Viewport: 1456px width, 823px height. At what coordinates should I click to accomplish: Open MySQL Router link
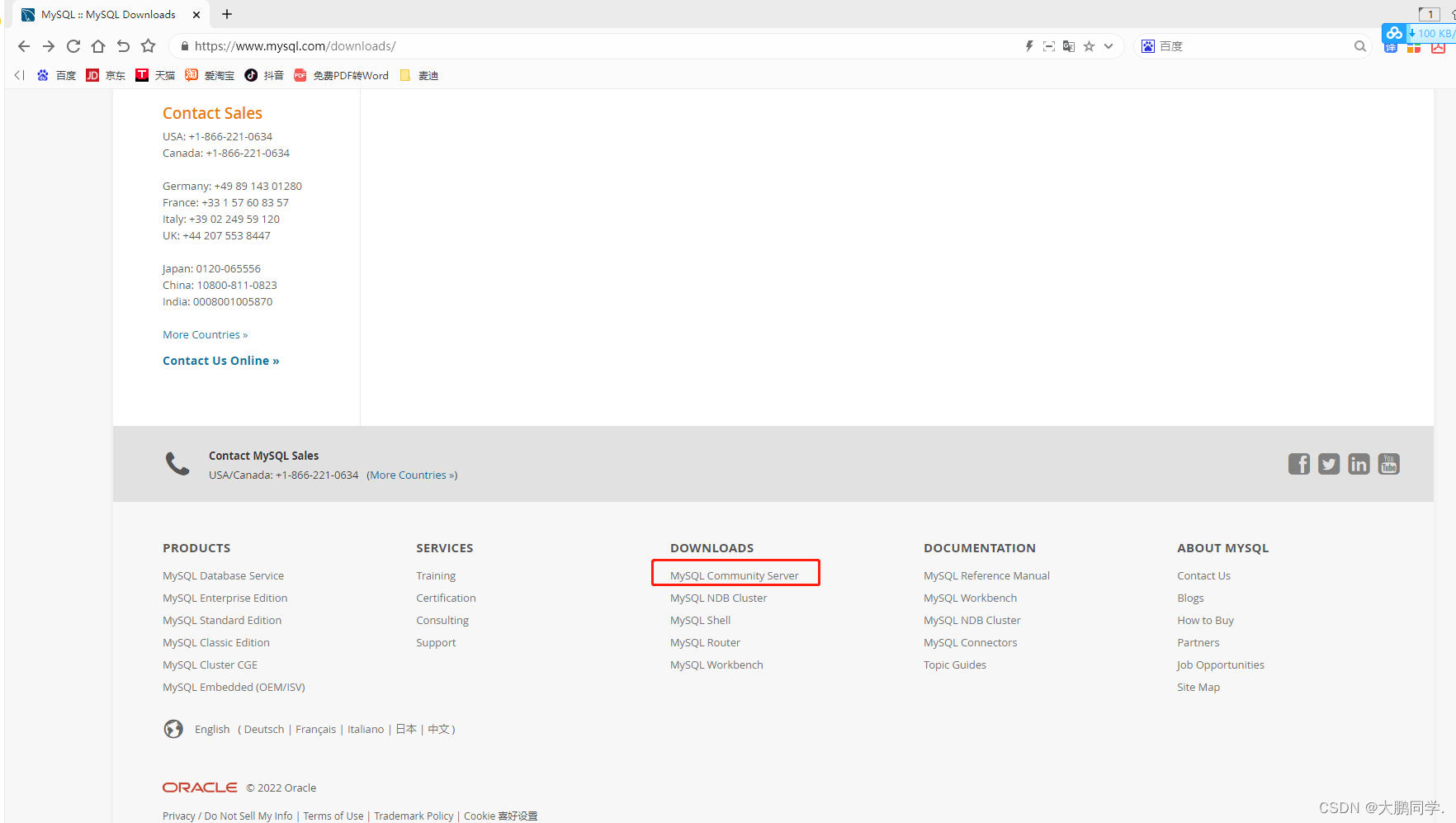coord(705,642)
